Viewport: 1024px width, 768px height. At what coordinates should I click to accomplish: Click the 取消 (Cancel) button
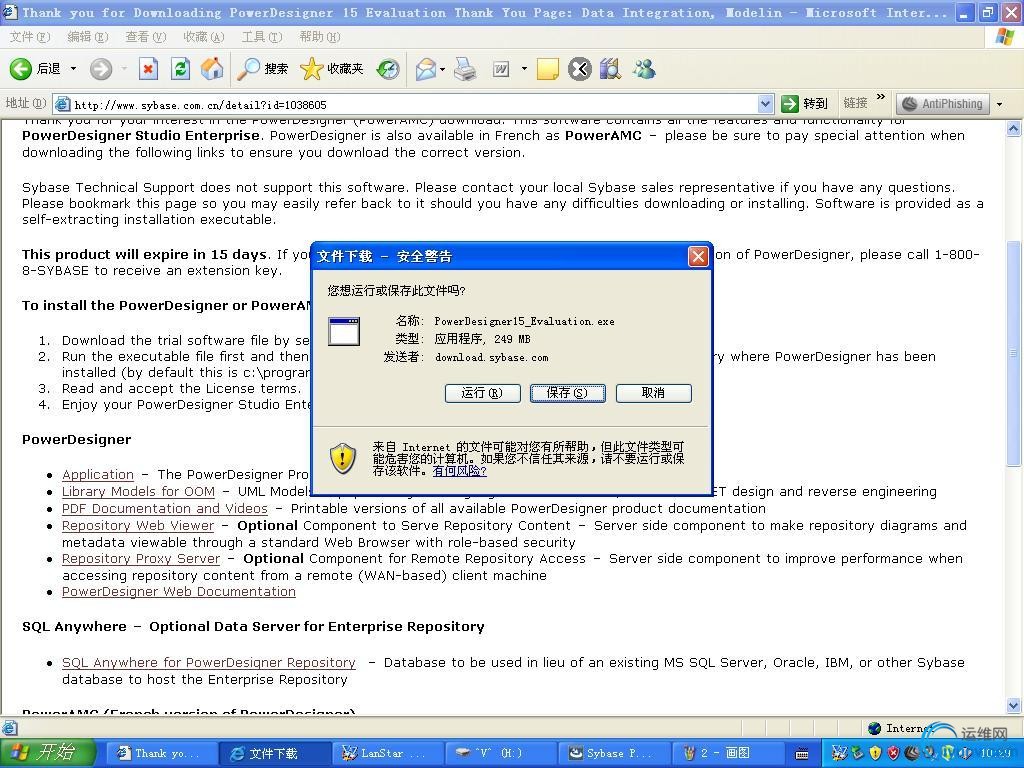tap(653, 392)
